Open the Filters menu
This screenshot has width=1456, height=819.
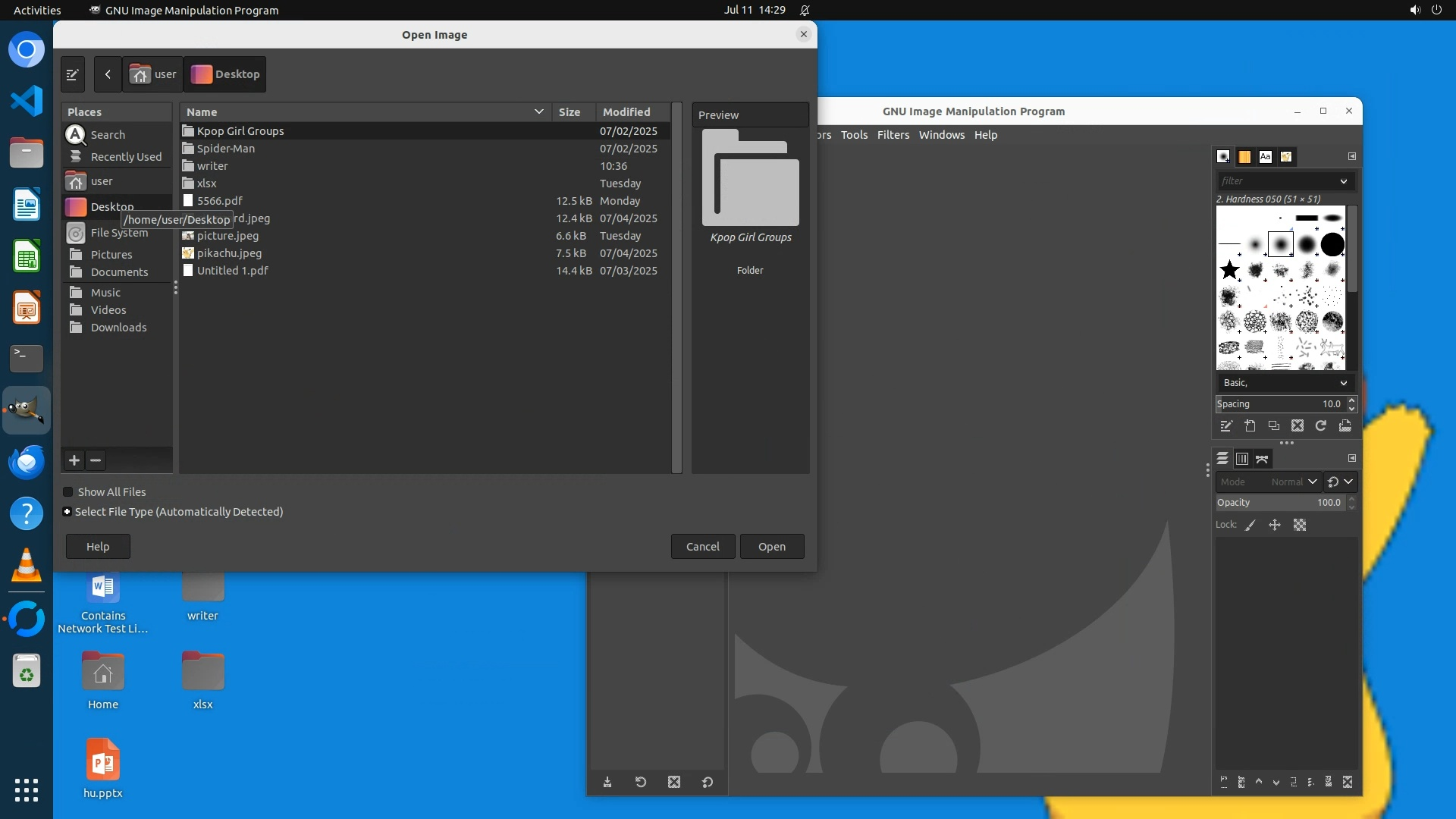(x=893, y=135)
